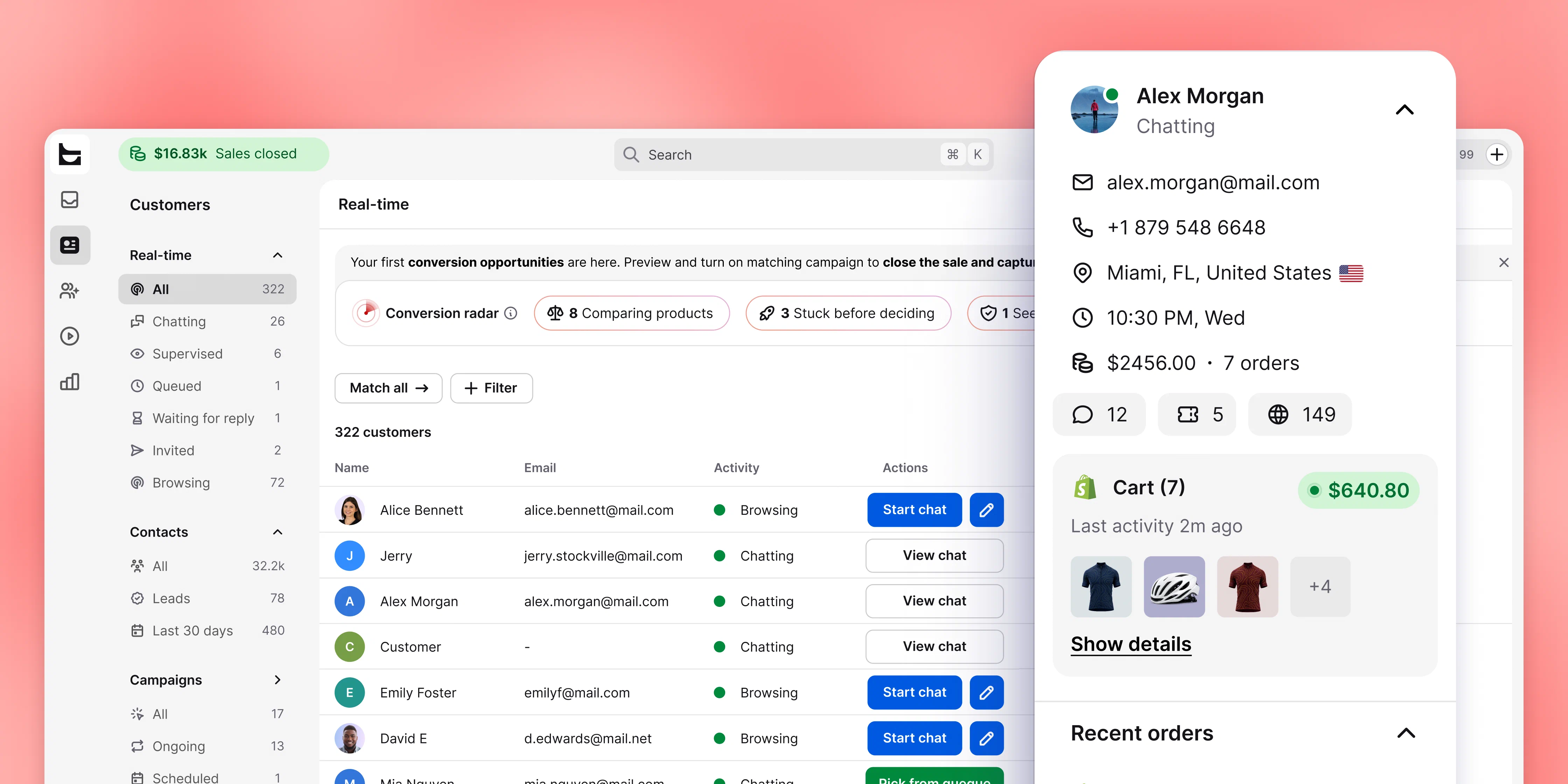Click the edit pencil for David E
Image resolution: width=1568 pixels, height=784 pixels.
[986, 738]
